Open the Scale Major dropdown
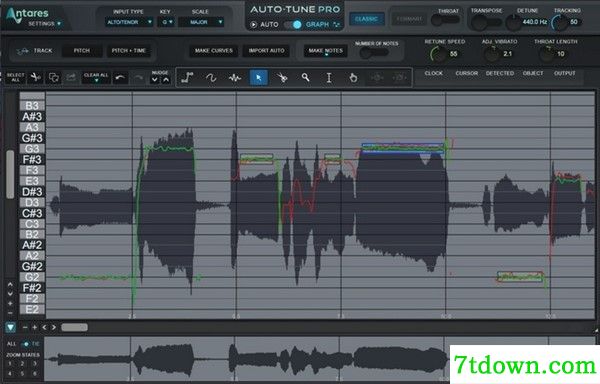600x384 pixels. coord(202,22)
